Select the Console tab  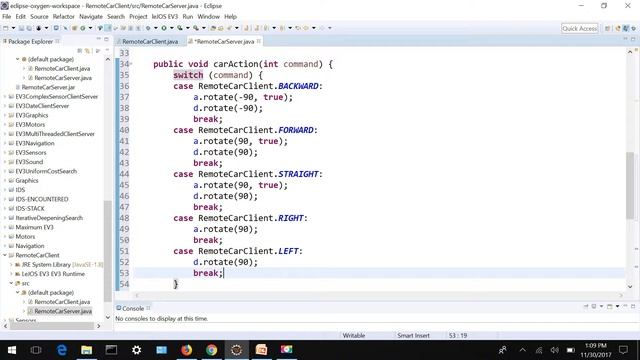tap(133, 308)
